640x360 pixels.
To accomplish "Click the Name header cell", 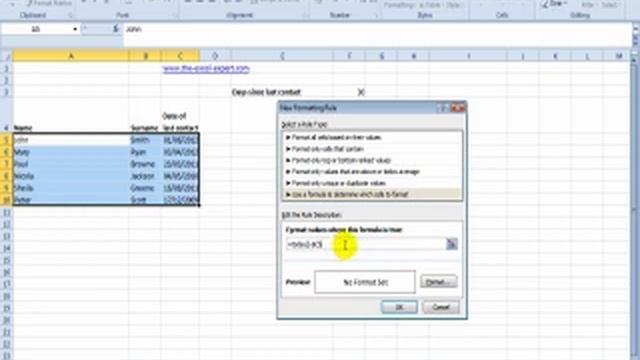I will point(71,116).
